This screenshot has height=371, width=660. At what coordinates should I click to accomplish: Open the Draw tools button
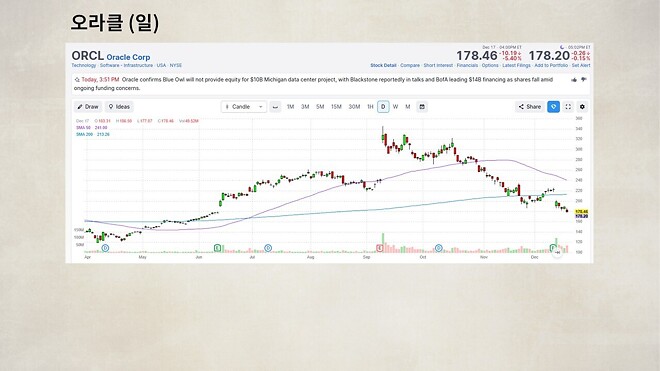[88, 107]
